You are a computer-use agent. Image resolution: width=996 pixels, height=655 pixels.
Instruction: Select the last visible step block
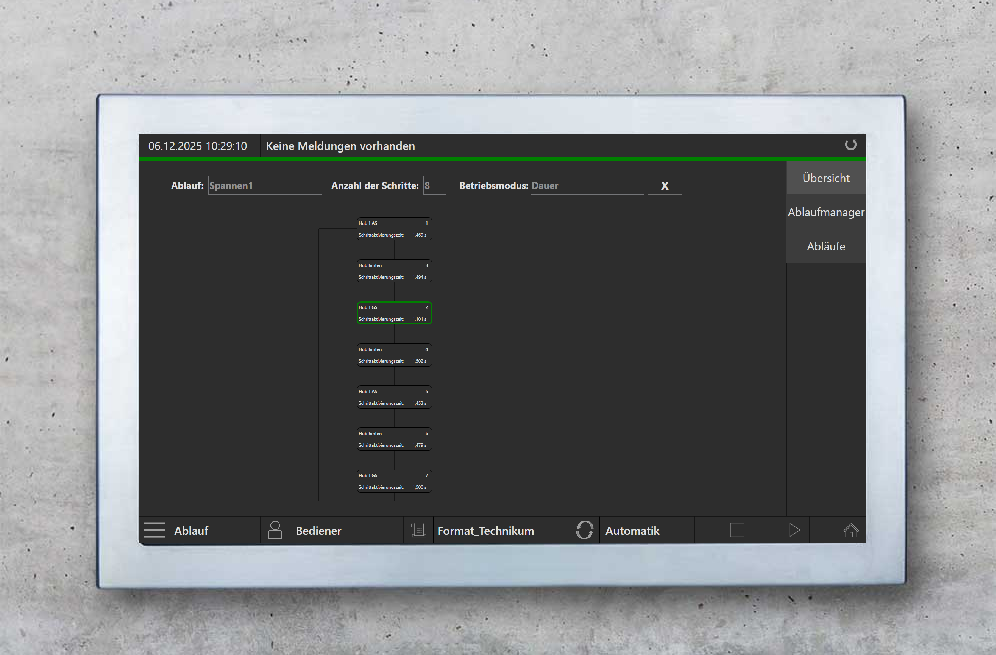click(x=394, y=481)
